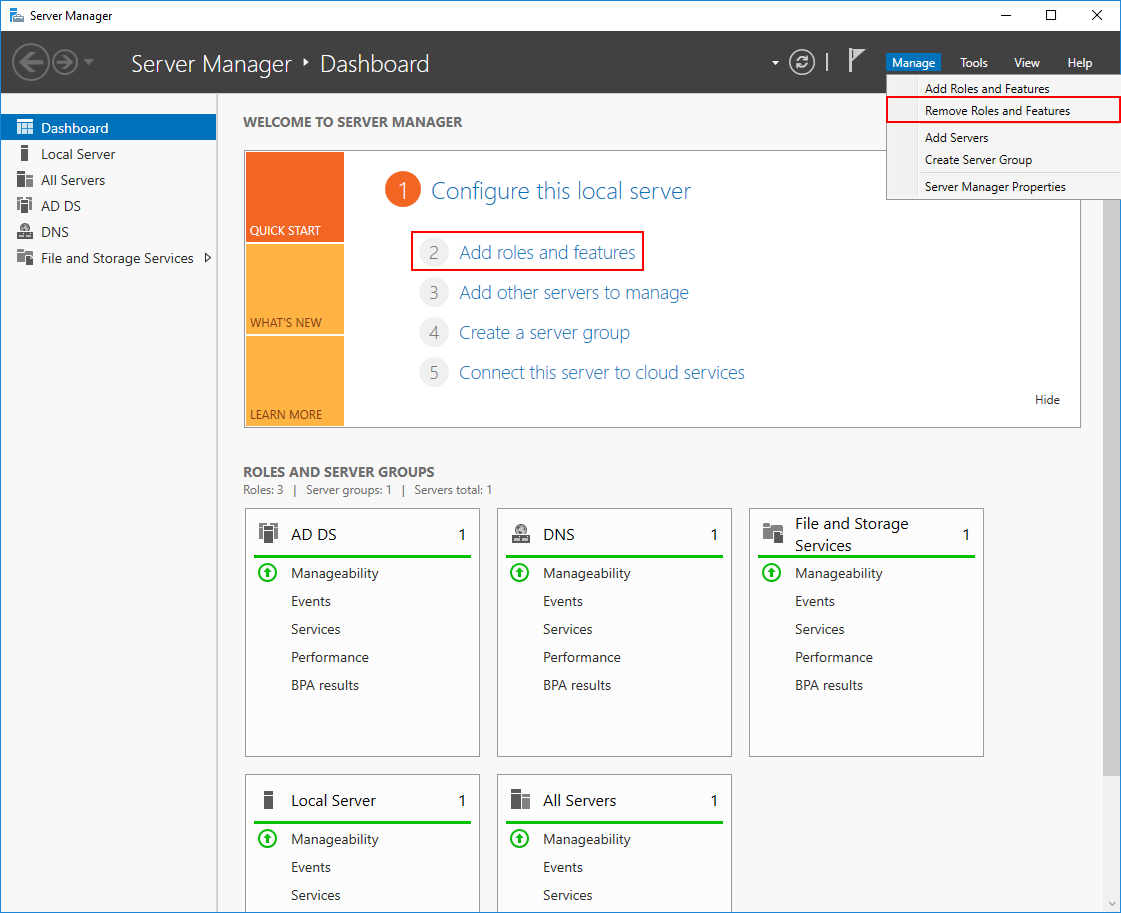
Task: Click All Servers Manageability status icon
Action: (520, 839)
